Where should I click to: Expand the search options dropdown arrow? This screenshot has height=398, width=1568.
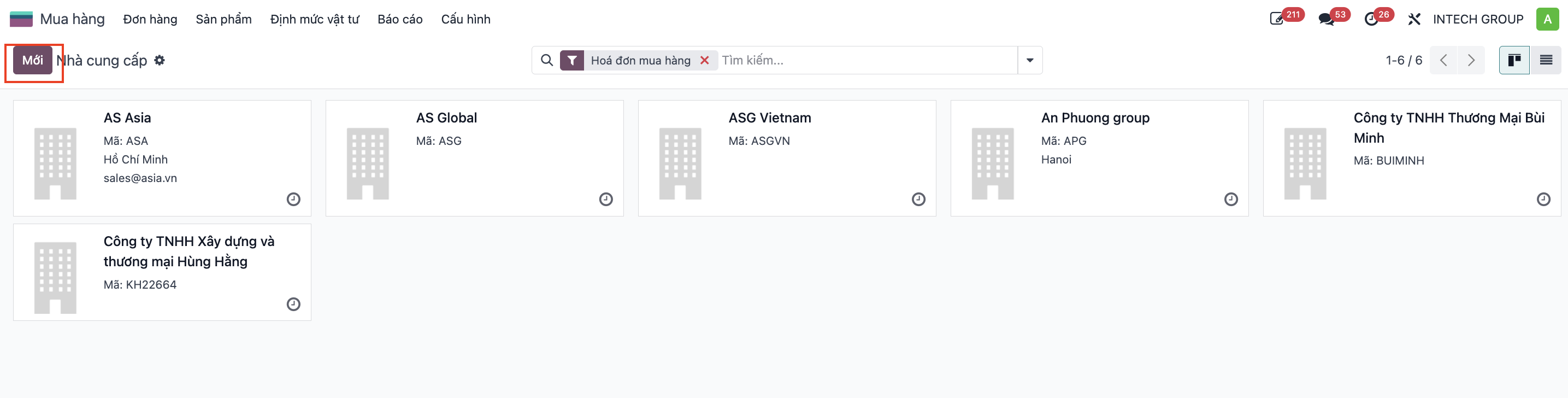(x=1030, y=60)
